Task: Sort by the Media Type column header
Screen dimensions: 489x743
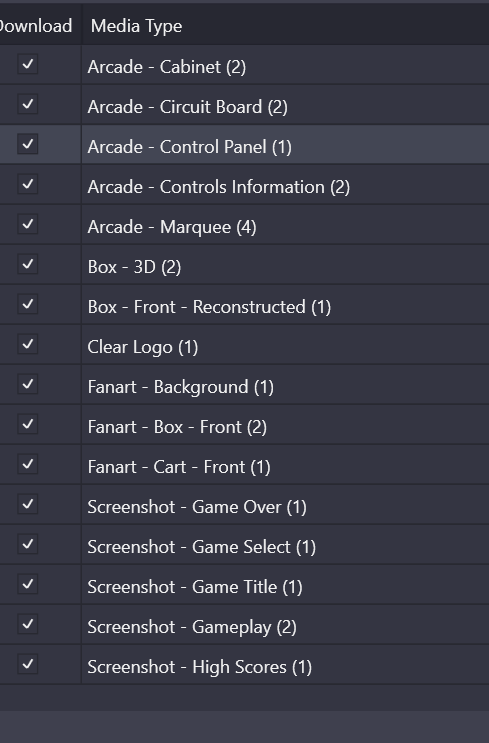Action: click(286, 25)
